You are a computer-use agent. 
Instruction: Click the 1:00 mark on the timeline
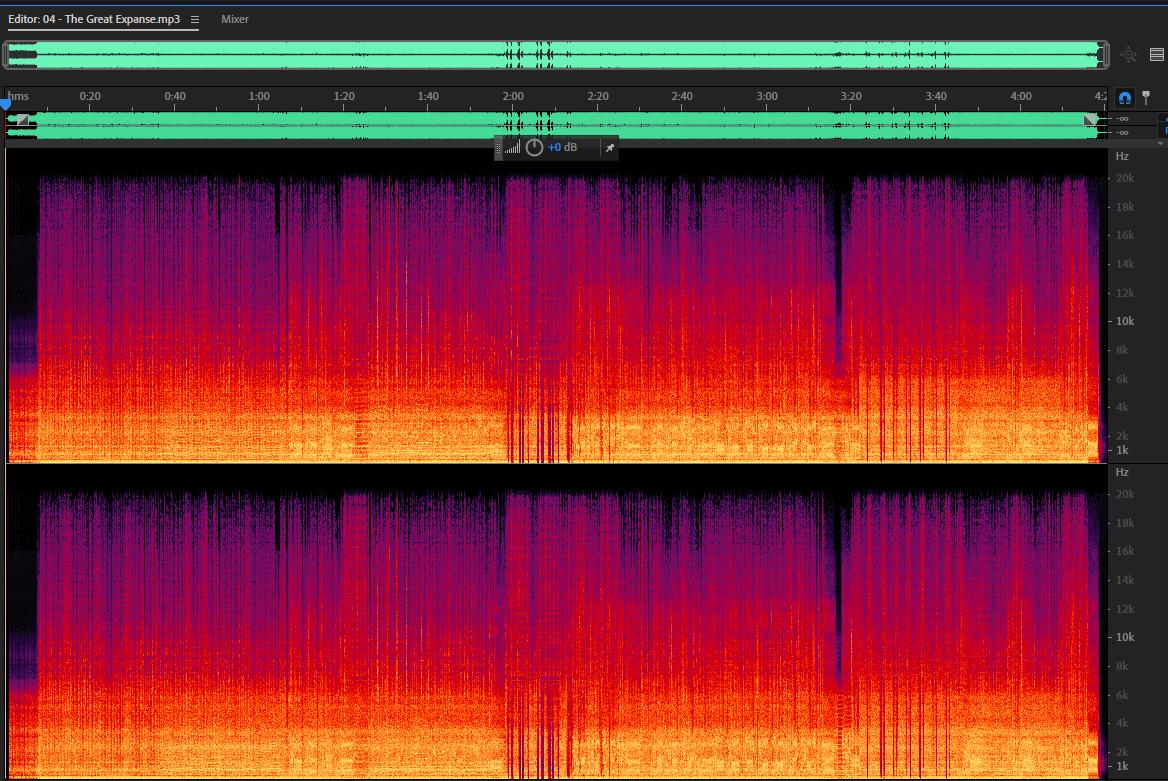point(258,96)
